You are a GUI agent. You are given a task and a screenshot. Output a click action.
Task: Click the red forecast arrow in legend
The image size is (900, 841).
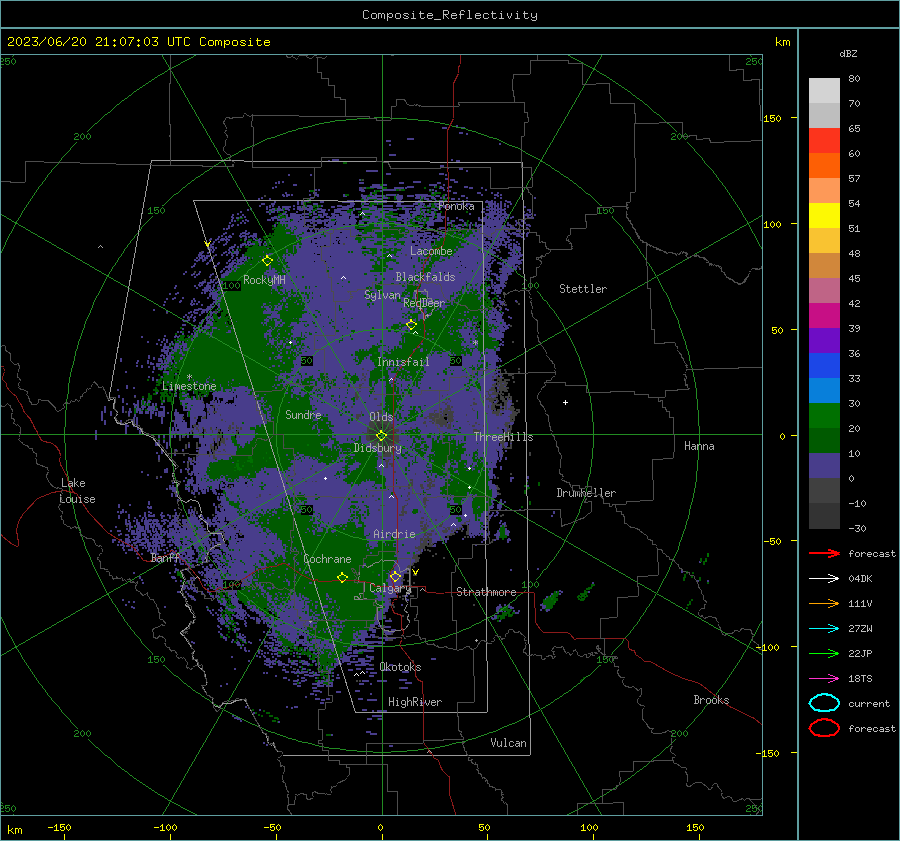coord(824,553)
